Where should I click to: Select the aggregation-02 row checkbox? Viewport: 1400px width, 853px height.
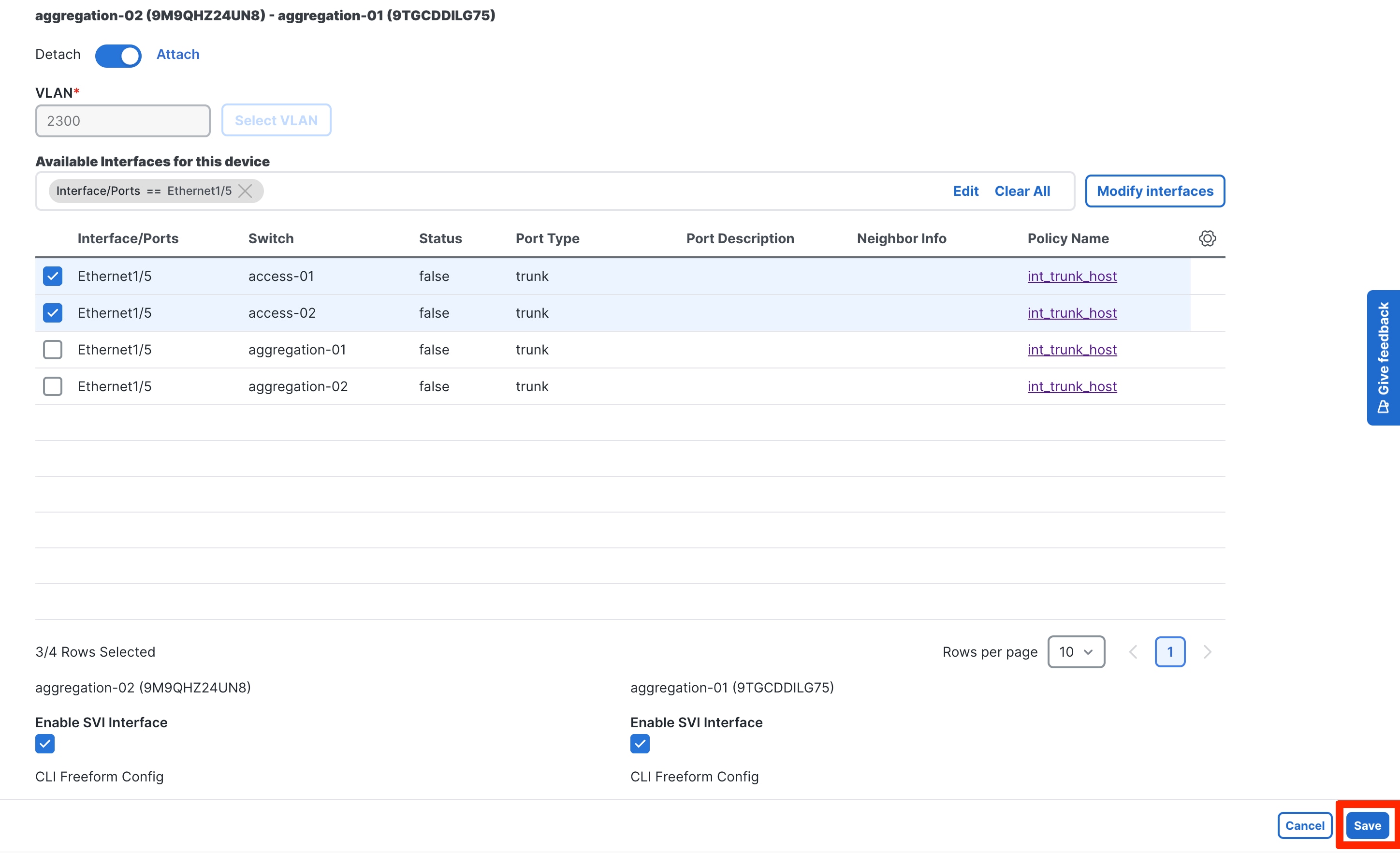point(52,386)
